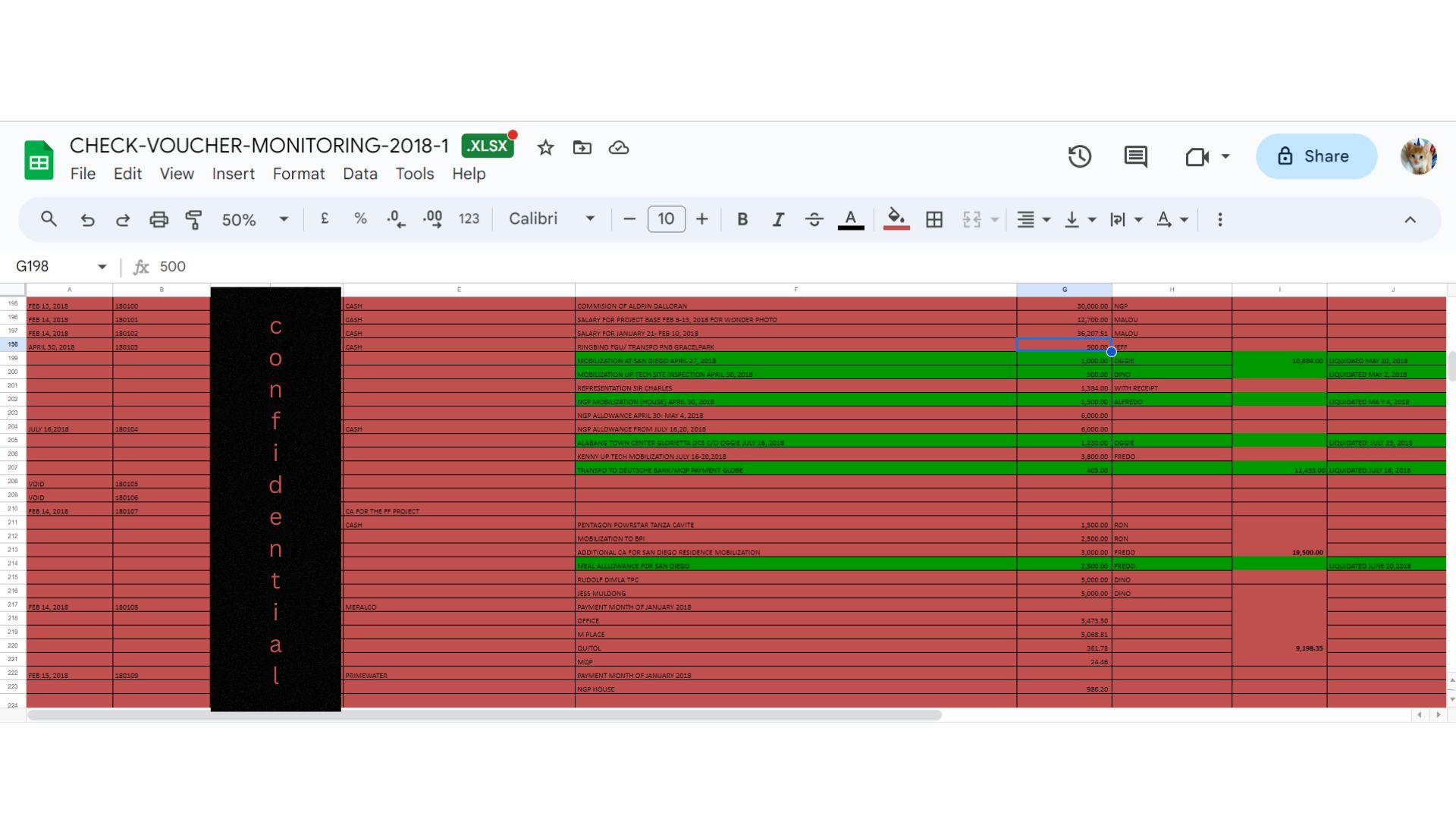The image size is (1456, 819).
Task: Click the Print icon
Action: point(158,220)
